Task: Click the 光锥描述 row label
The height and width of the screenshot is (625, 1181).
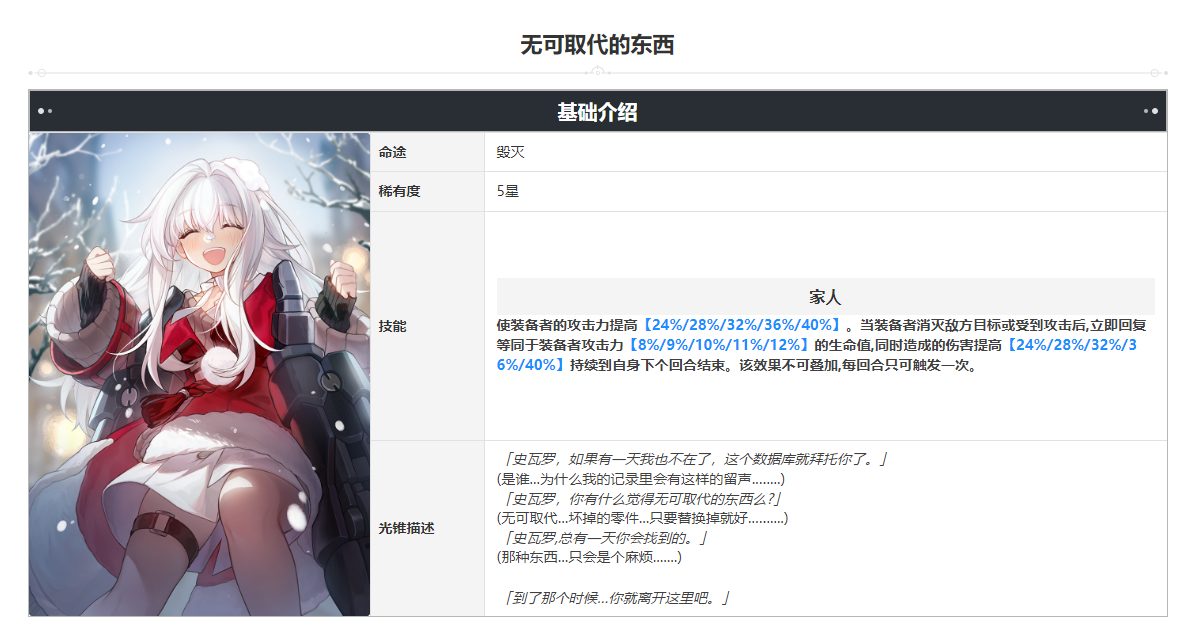Action: coord(407,528)
